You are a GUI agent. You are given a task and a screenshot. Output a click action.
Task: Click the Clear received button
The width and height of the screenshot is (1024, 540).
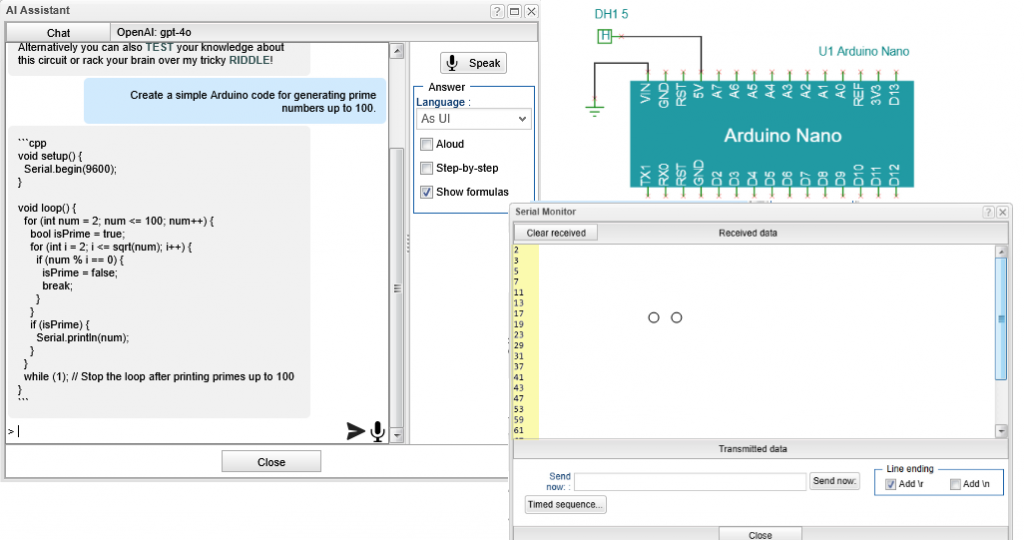tap(556, 233)
